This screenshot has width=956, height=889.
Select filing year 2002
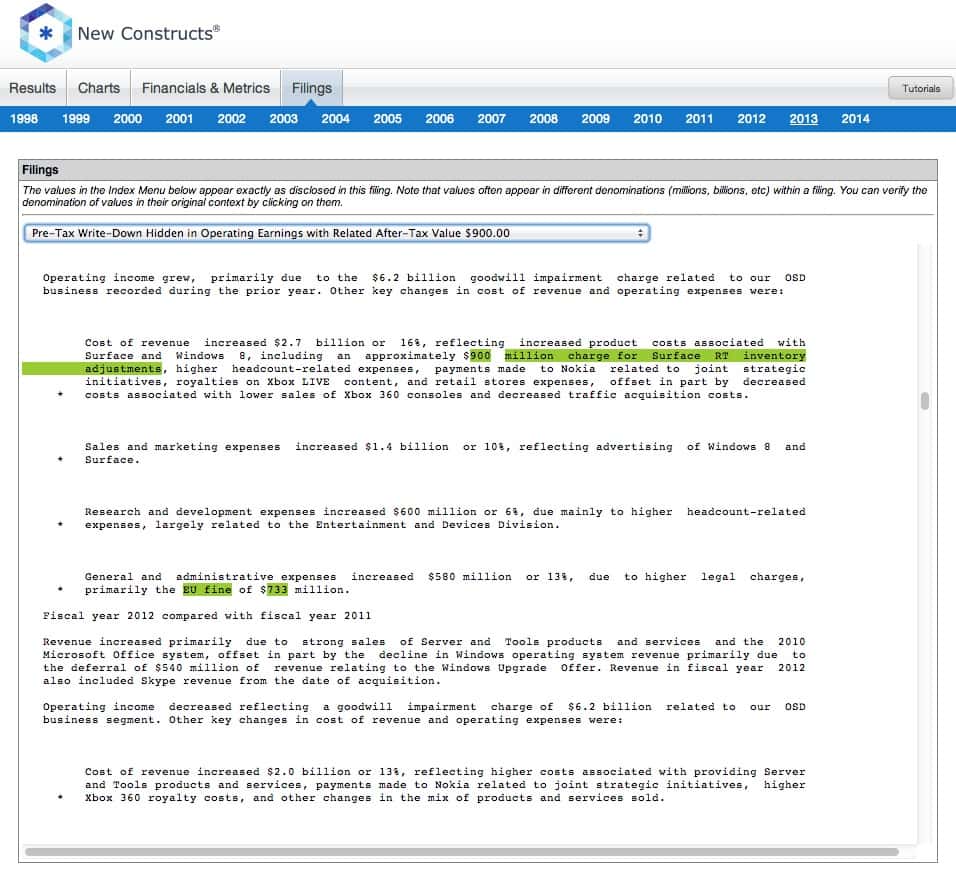[x=232, y=119]
